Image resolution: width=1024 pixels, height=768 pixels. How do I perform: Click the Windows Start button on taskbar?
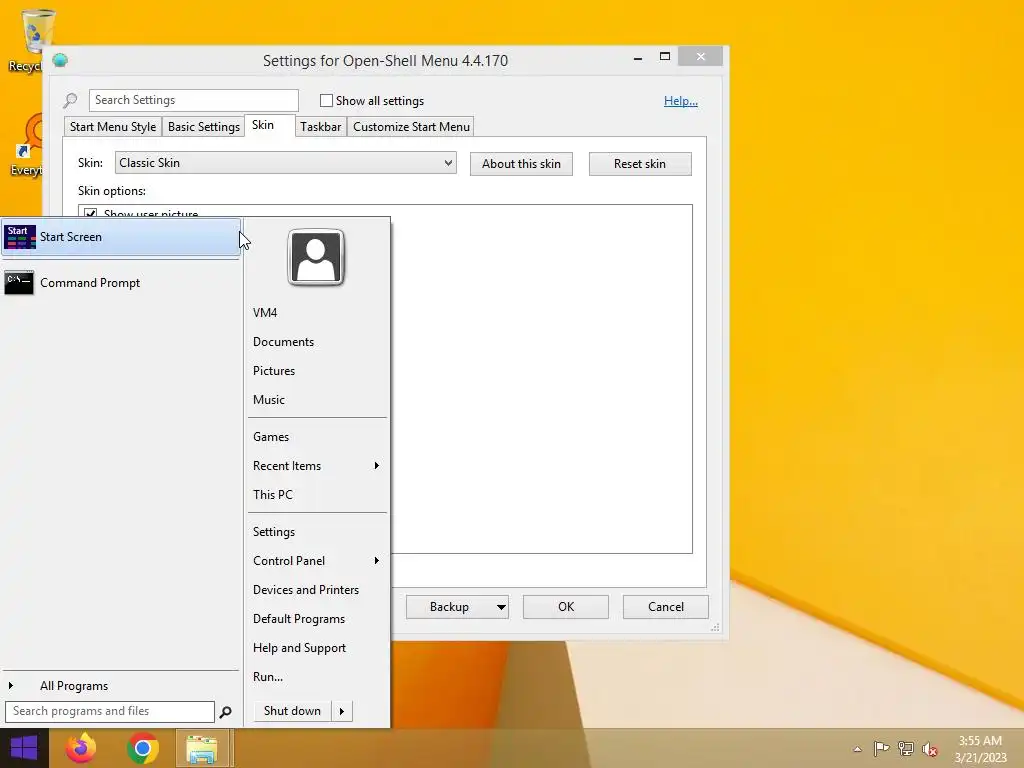(24, 748)
